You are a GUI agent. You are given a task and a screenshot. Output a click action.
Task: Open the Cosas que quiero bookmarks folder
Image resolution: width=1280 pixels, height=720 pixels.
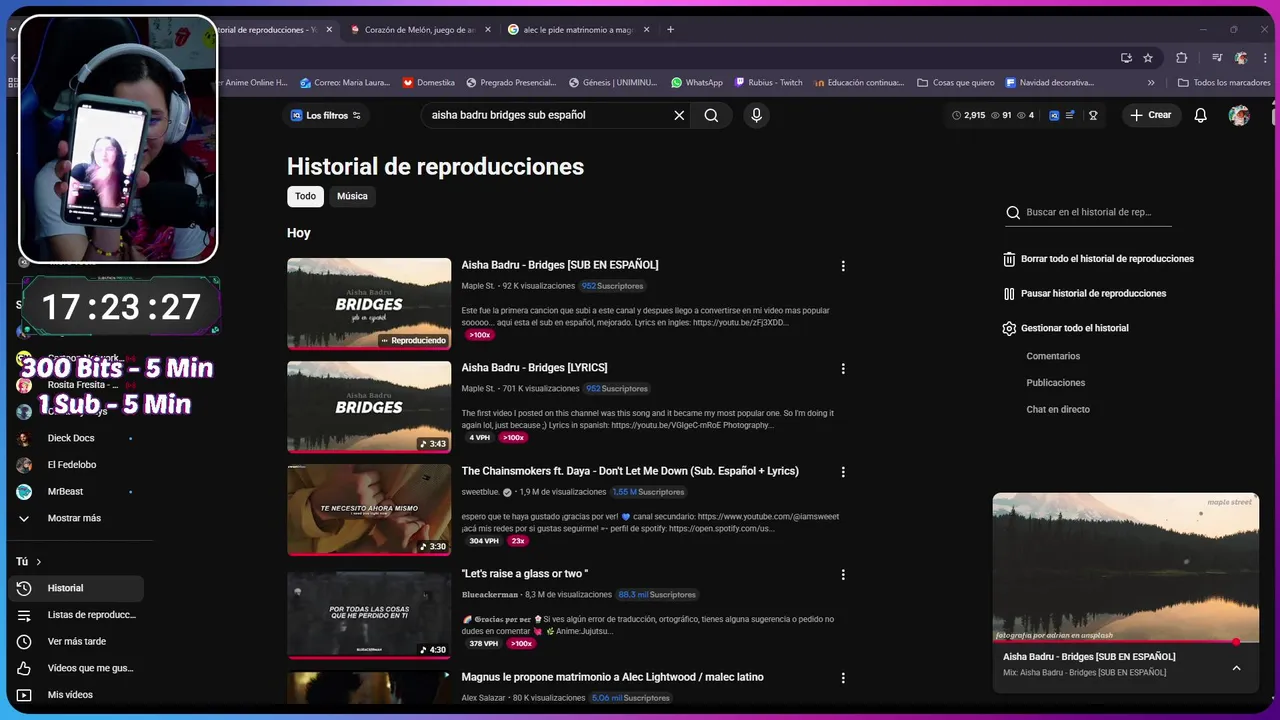(x=956, y=83)
